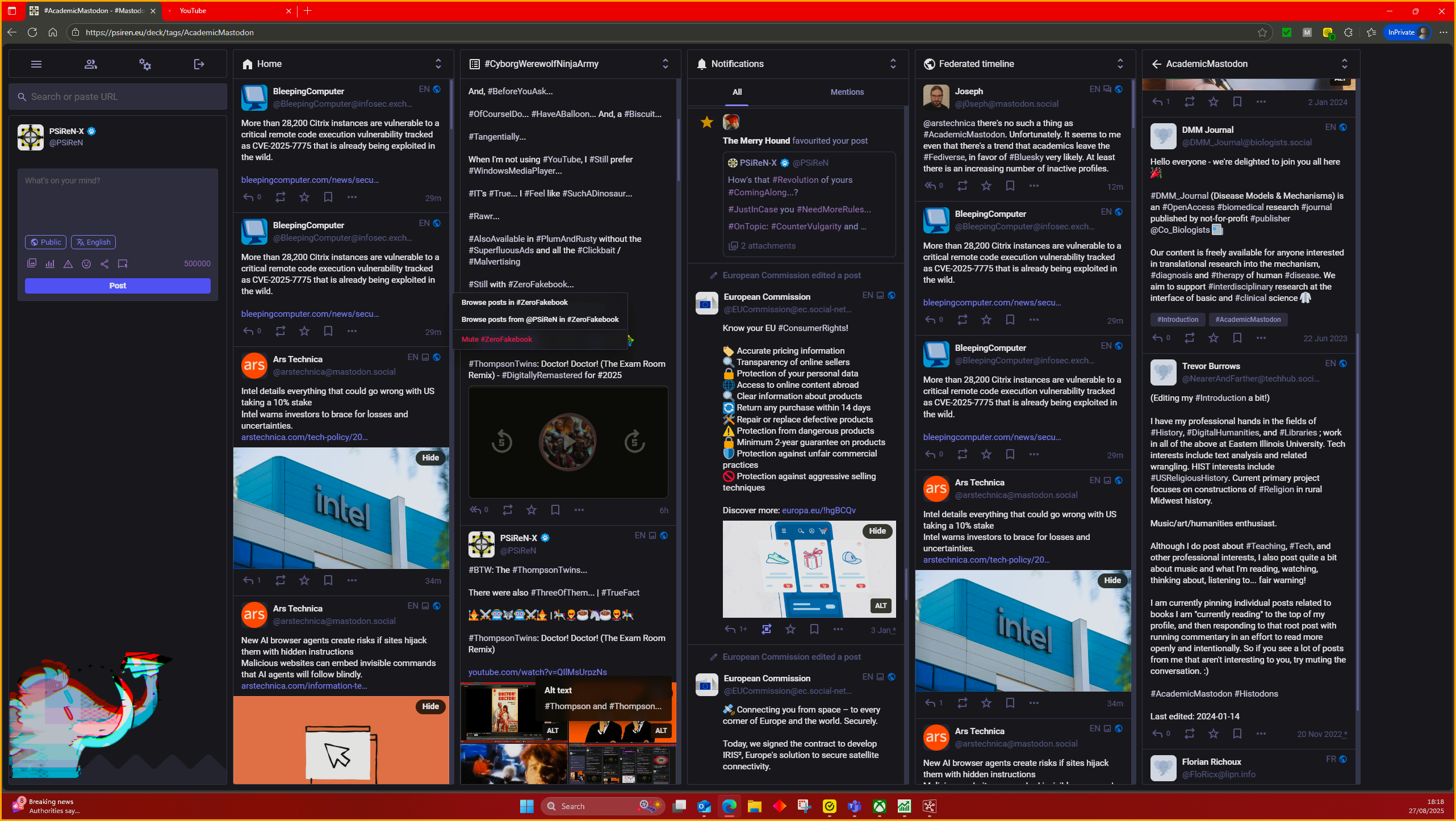Viewport: 1456px width, 821px height.
Task: Click the logout icon in the top panel
Action: (199, 64)
